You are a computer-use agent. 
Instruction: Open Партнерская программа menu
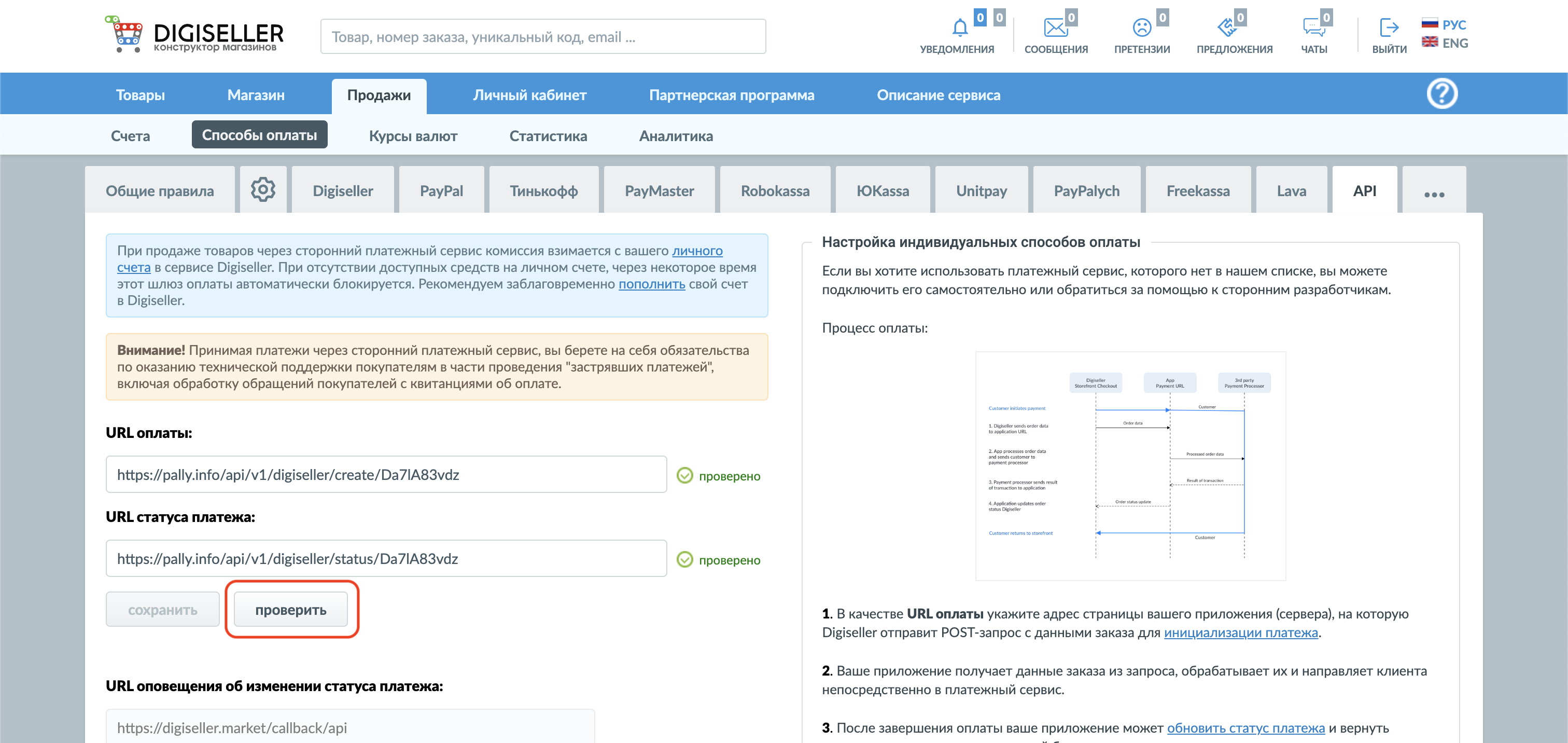pyautogui.click(x=732, y=95)
